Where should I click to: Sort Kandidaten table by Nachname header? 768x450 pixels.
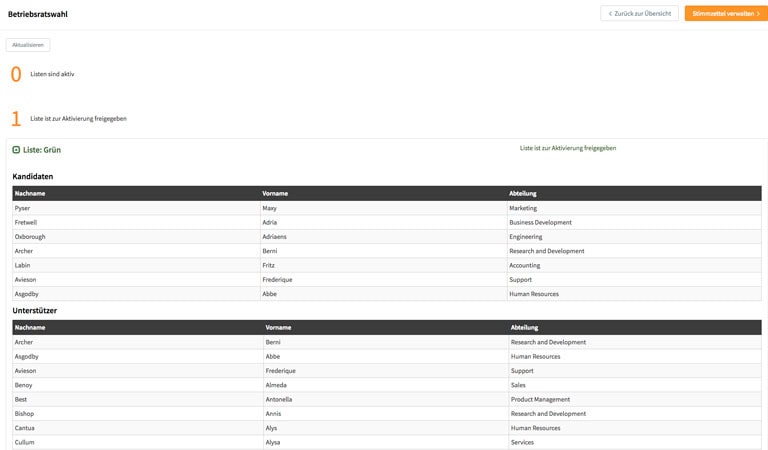click(30, 193)
